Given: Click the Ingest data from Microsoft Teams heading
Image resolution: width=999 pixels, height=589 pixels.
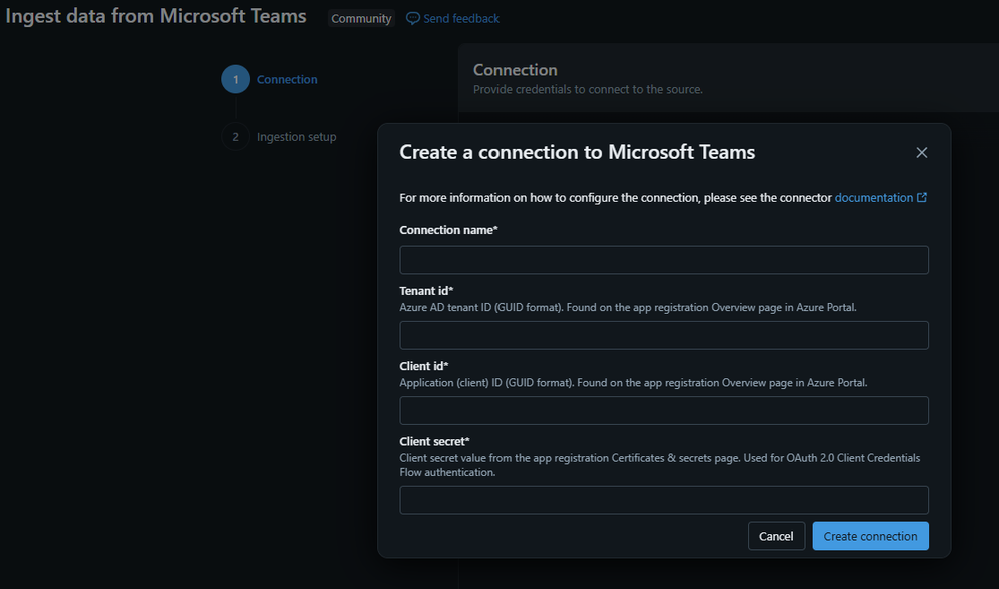Looking at the screenshot, I should pos(156,16).
